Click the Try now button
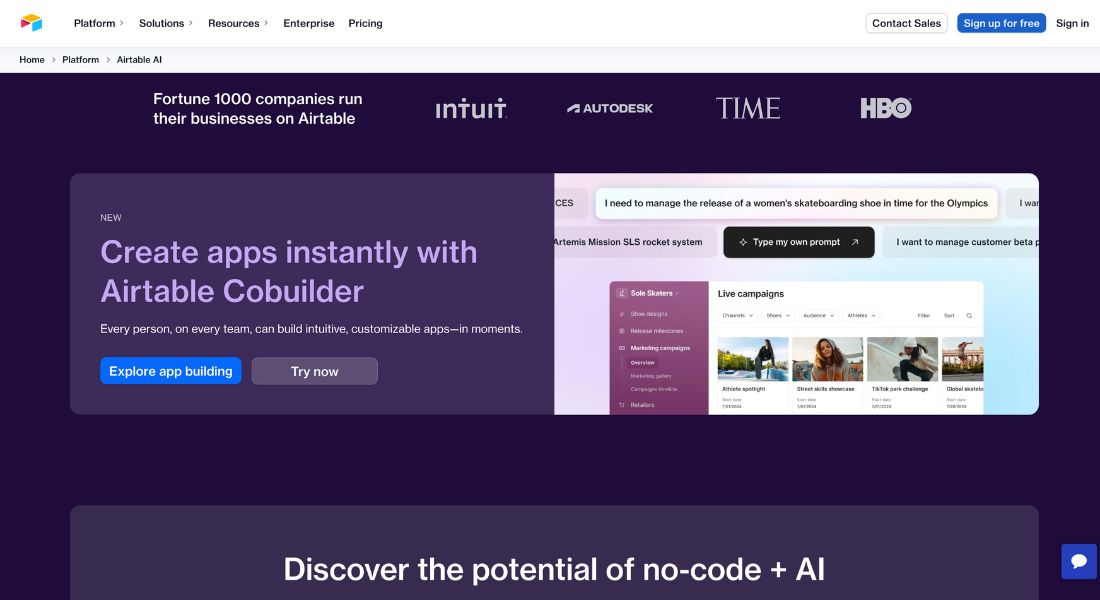The height and width of the screenshot is (600, 1100). (314, 371)
